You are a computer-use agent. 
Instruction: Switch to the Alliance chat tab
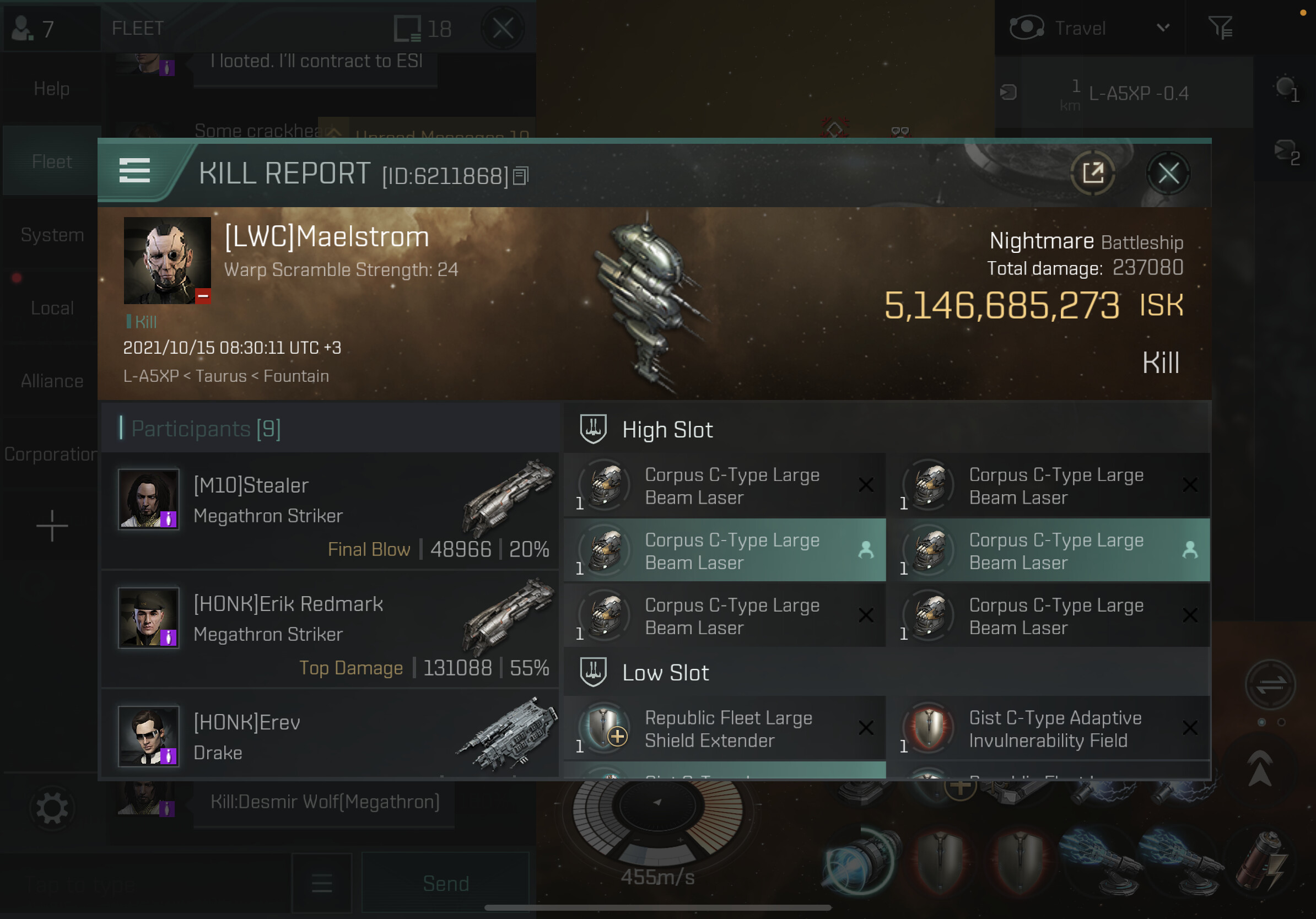click(x=52, y=381)
